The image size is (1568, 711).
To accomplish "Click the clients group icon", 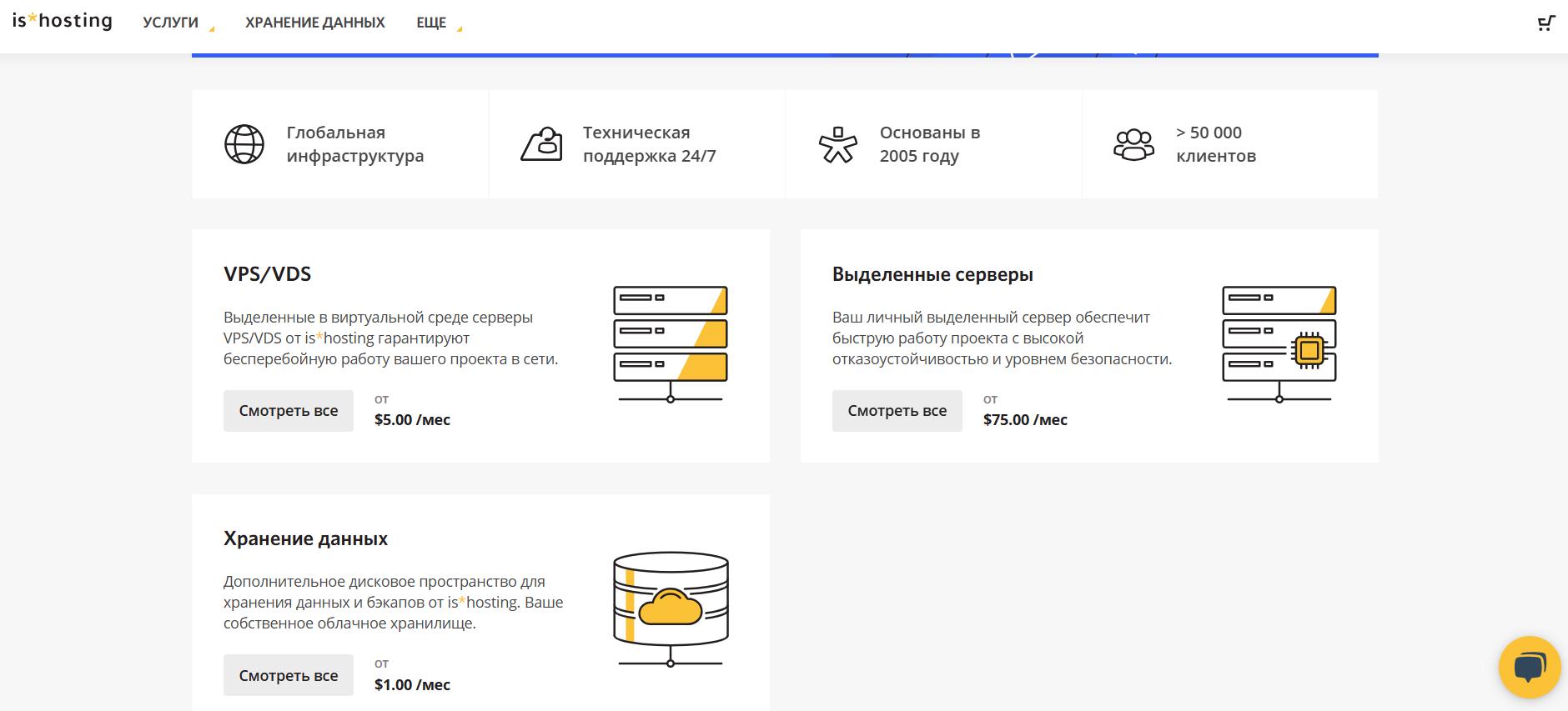I will 1133,144.
